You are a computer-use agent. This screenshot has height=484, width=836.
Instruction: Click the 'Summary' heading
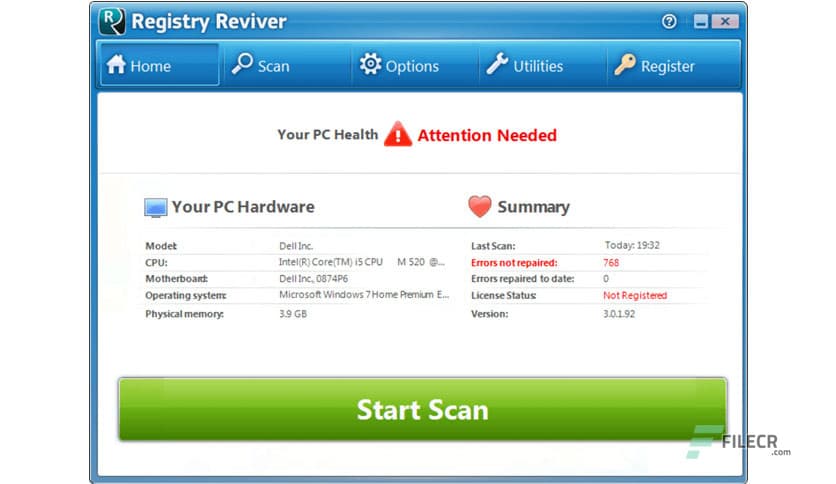533,207
